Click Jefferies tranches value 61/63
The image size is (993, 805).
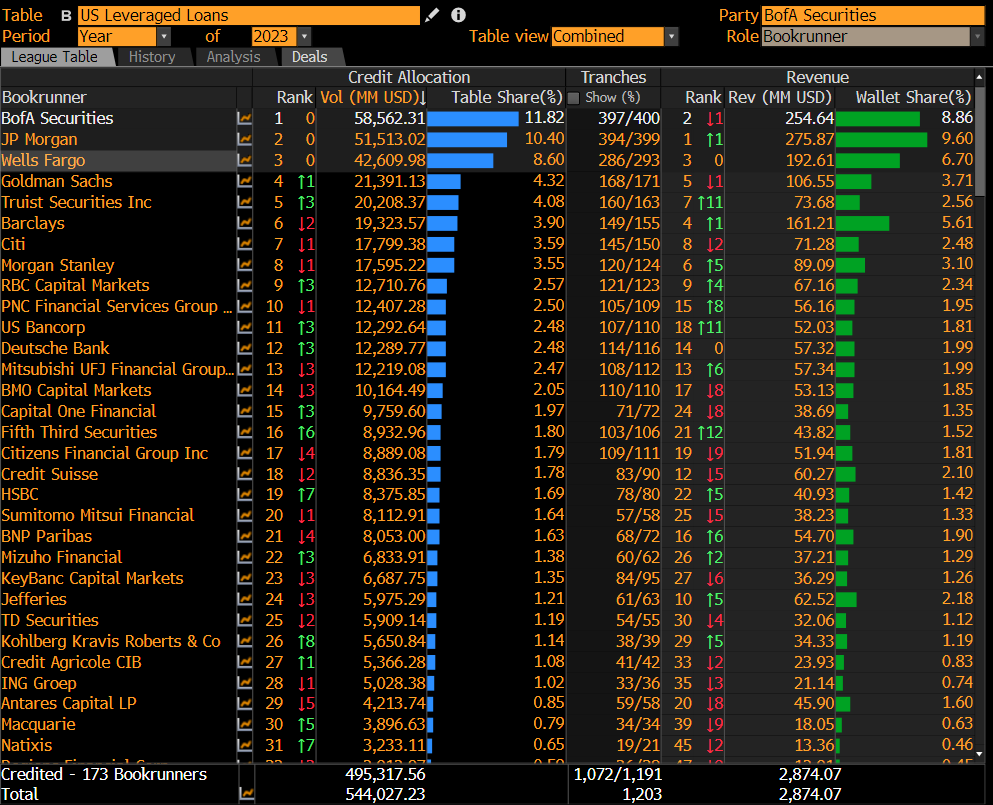pyautogui.click(x=638, y=599)
